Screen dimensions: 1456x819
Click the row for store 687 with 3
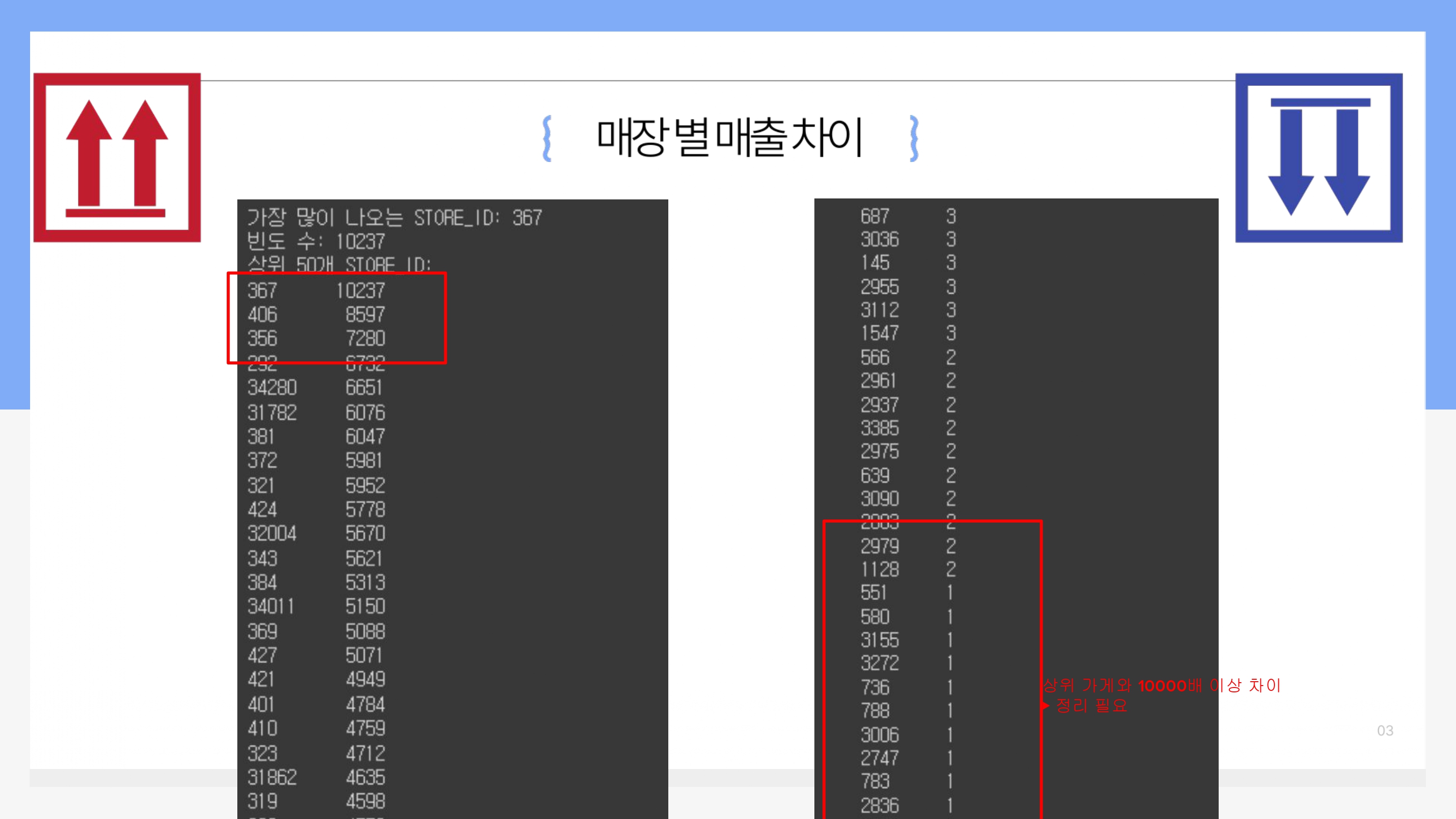908,216
